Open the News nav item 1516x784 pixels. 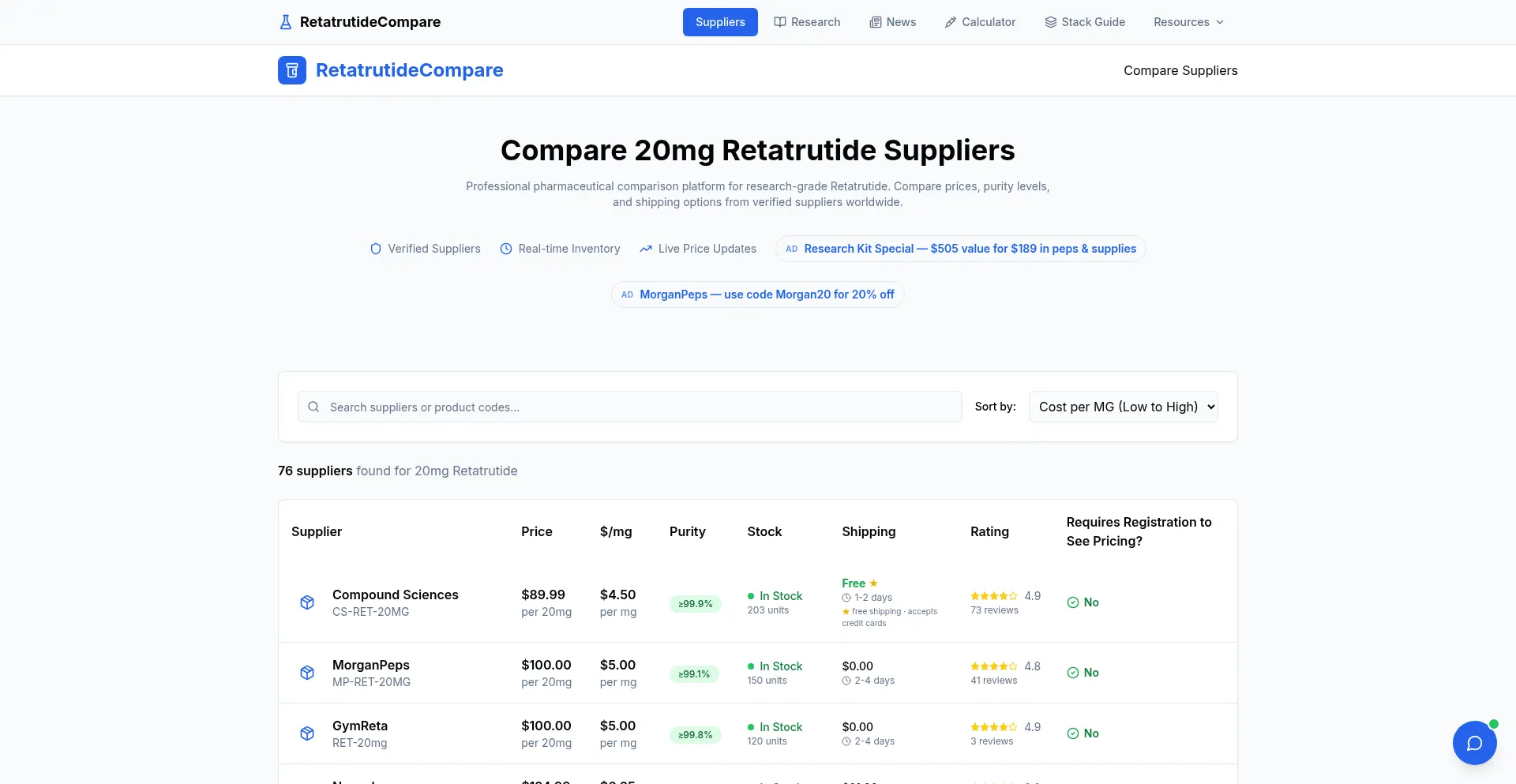tap(893, 22)
